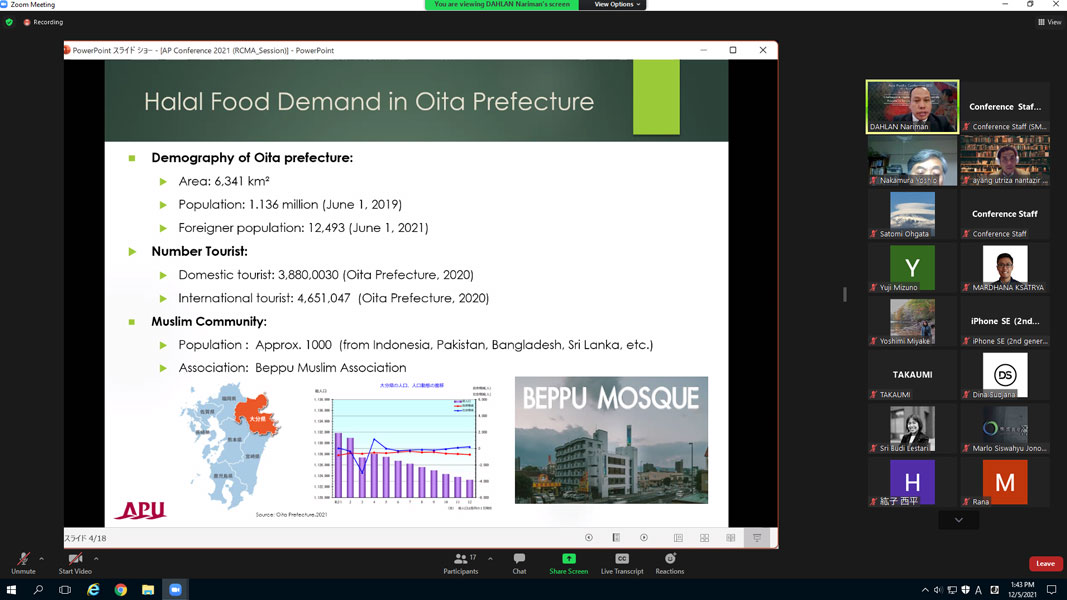Leave the meeting
Viewport: 1067px width, 600px height.
(x=1045, y=564)
